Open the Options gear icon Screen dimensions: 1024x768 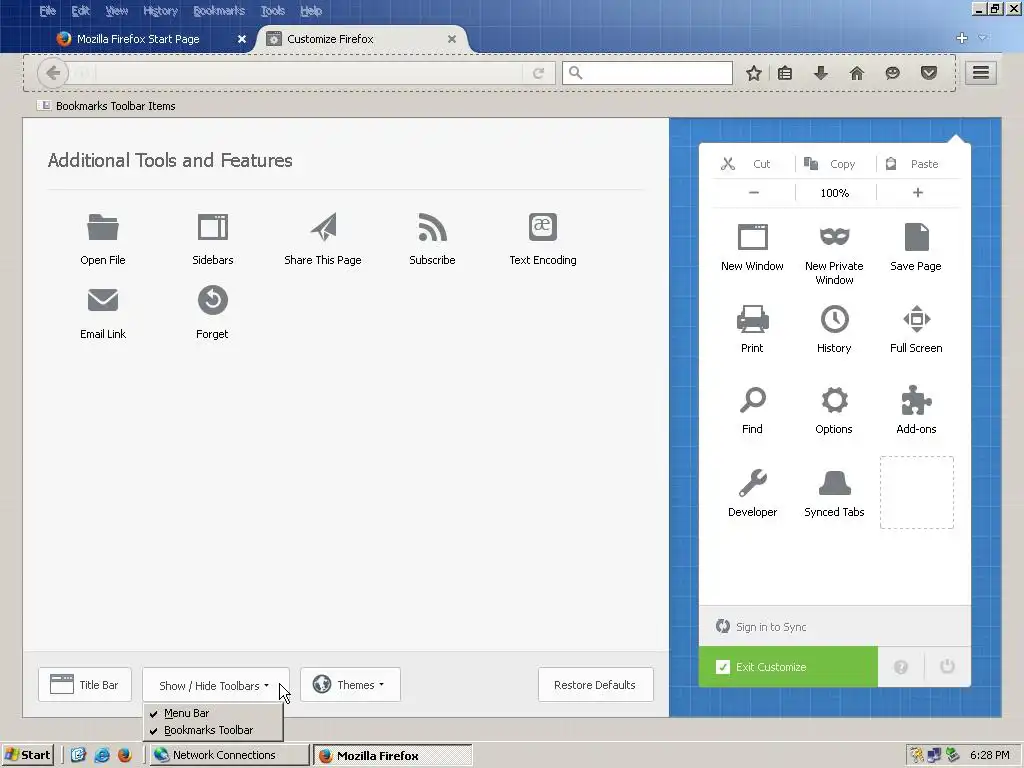834,400
